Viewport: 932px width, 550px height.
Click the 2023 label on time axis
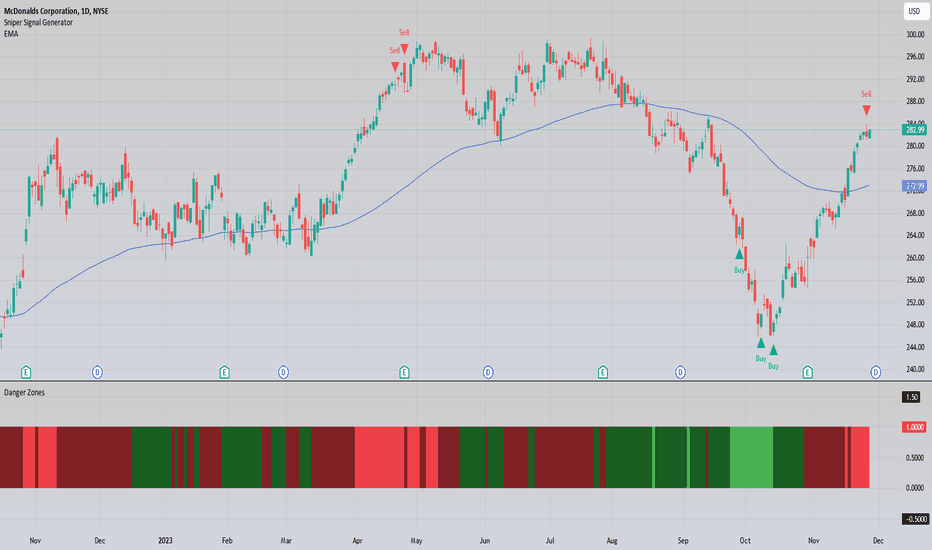(165, 540)
